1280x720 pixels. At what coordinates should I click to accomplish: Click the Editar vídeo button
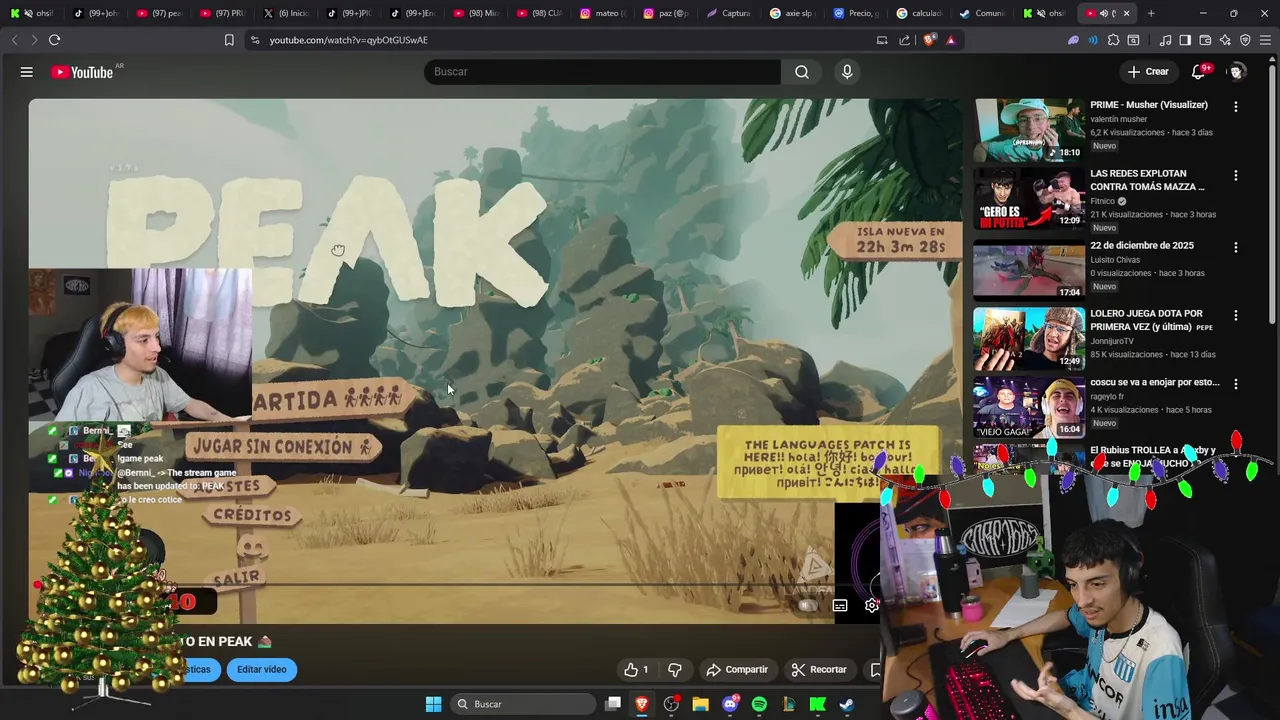pyautogui.click(x=261, y=670)
